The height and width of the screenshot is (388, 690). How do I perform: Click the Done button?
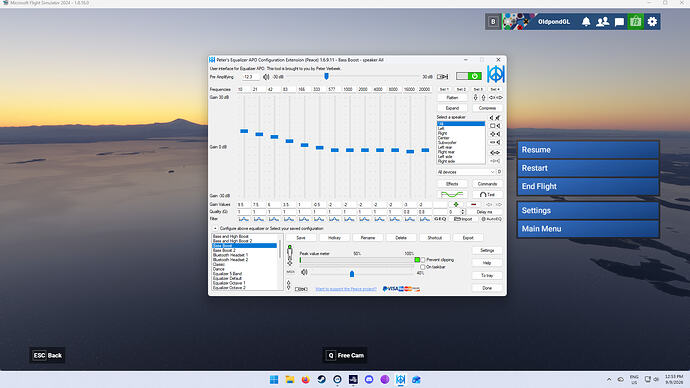[x=487, y=288]
